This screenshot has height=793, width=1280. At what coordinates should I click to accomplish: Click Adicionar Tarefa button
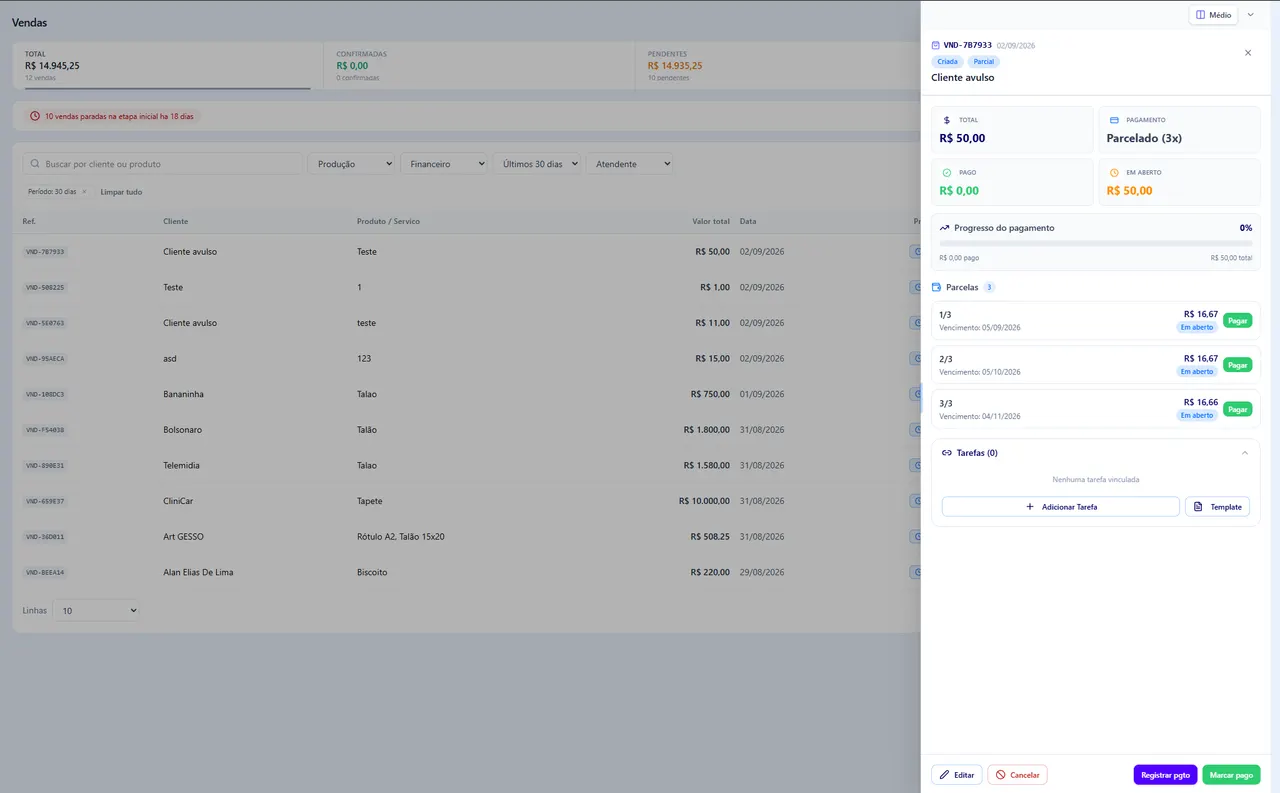(1060, 507)
